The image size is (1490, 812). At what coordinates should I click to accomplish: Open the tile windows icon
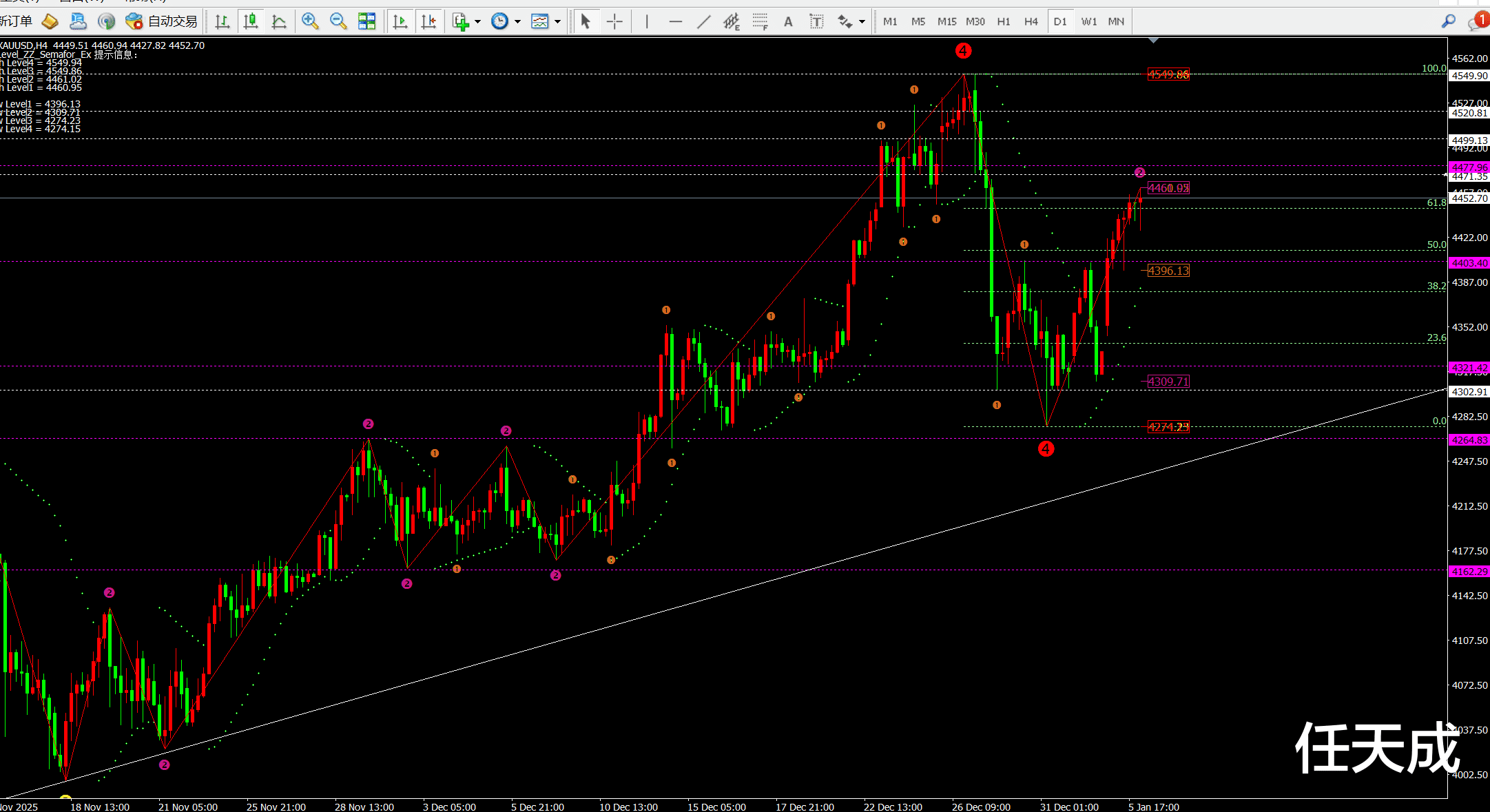click(366, 21)
